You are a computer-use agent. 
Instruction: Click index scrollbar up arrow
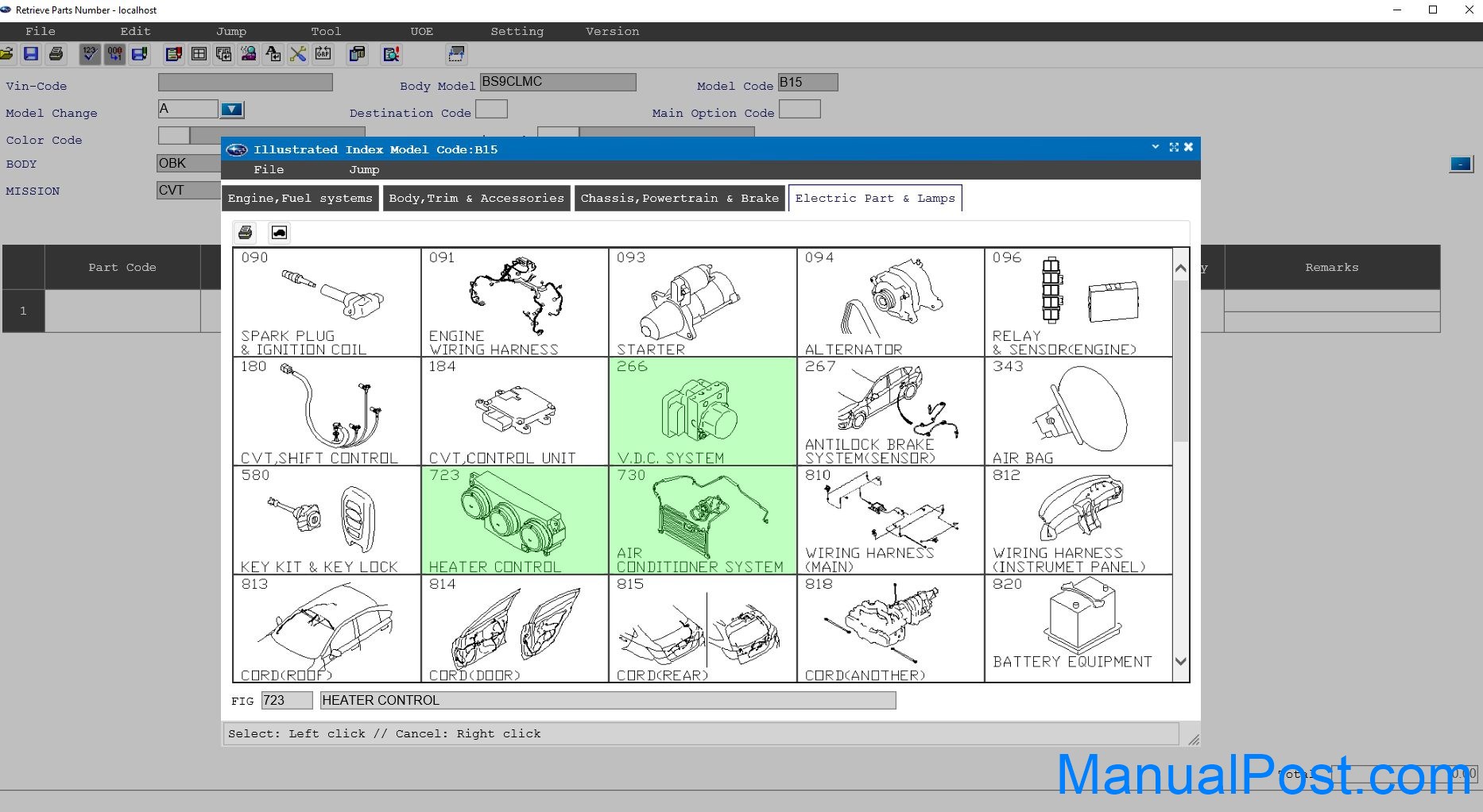click(x=1181, y=269)
